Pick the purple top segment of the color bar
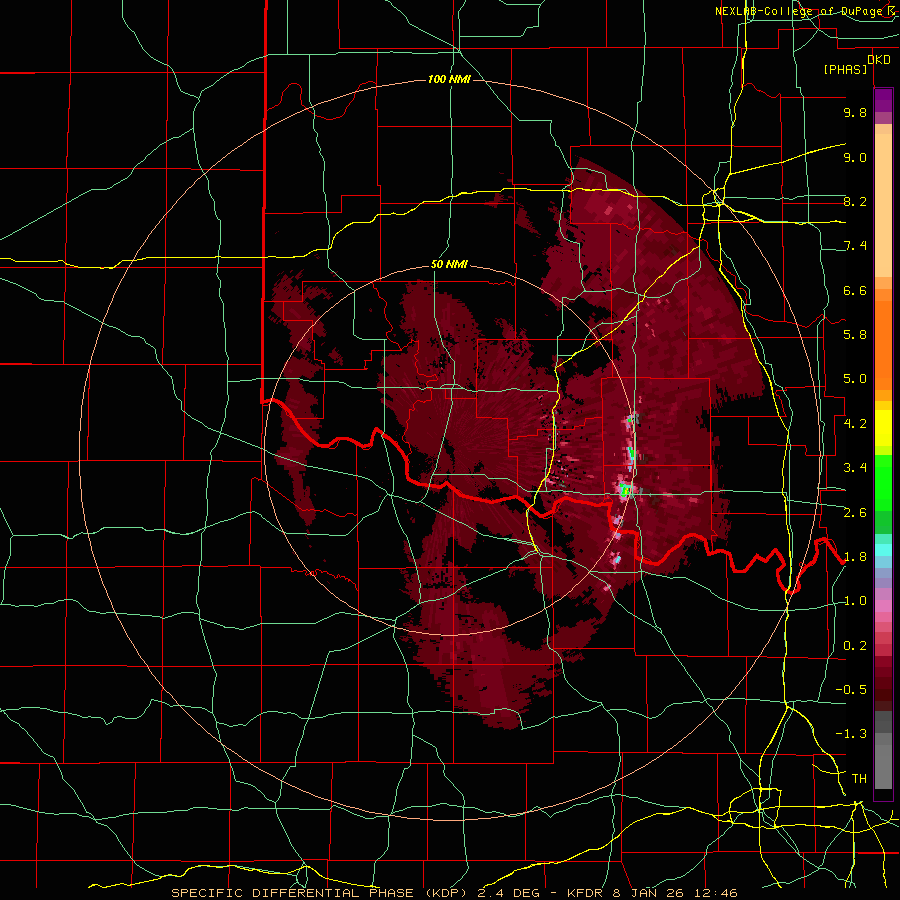The width and height of the screenshot is (900, 900). pyautogui.click(x=883, y=101)
